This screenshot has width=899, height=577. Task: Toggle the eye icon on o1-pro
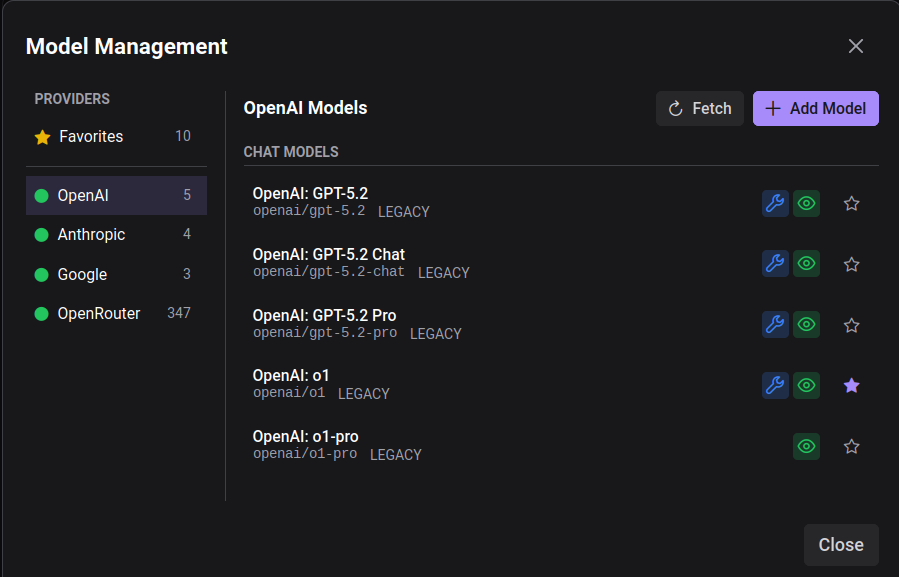click(x=806, y=446)
